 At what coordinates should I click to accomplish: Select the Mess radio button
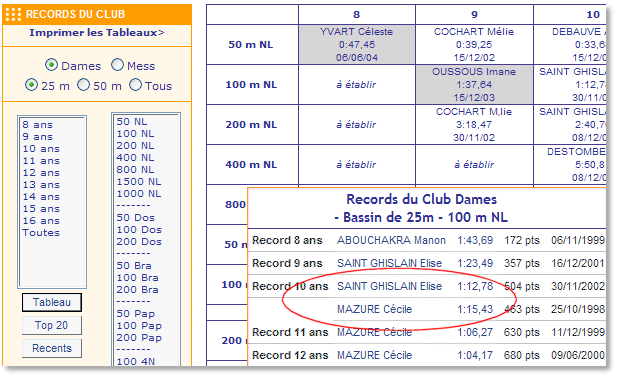pyautogui.click(x=117, y=65)
